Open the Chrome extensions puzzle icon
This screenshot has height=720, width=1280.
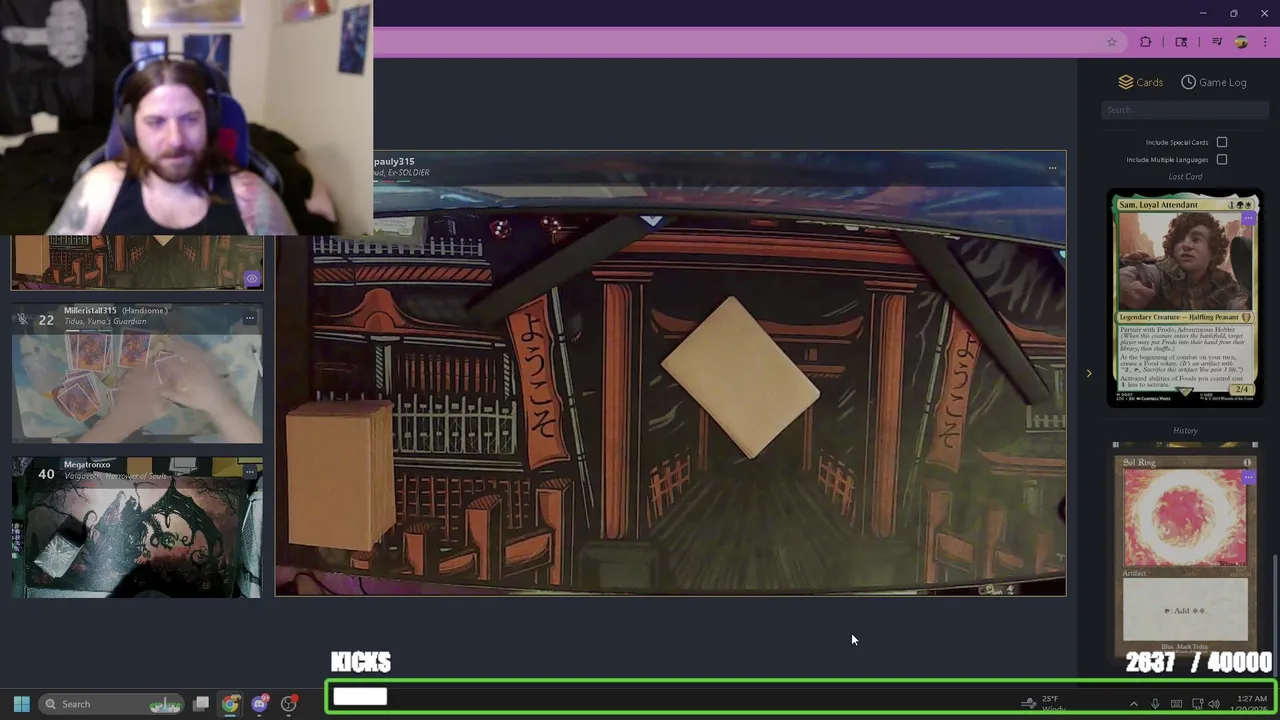(x=1146, y=42)
